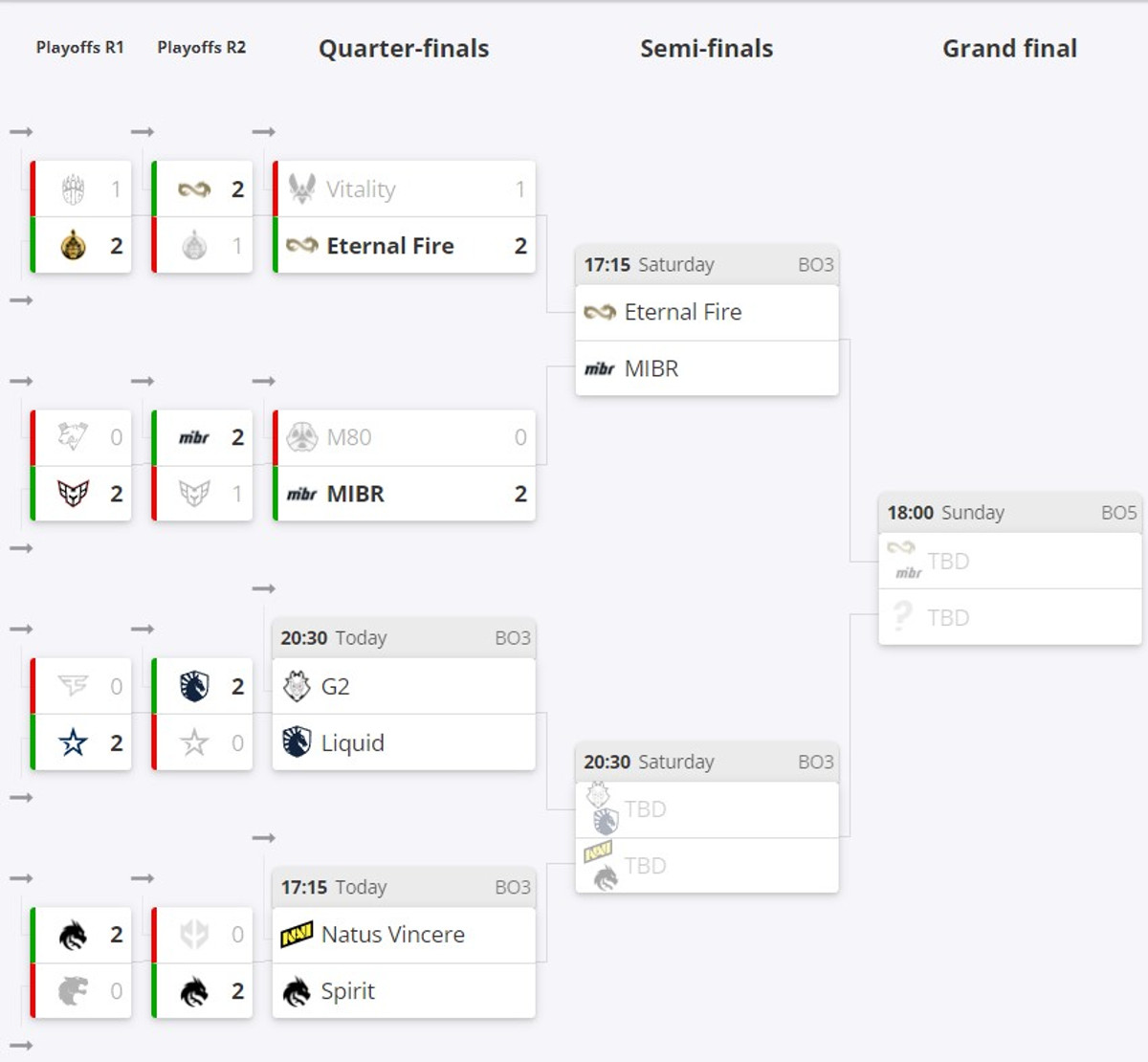Screen dimensions: 1148x1062
Task: Click the Vitality team logo icon
Action: [302, 188]
